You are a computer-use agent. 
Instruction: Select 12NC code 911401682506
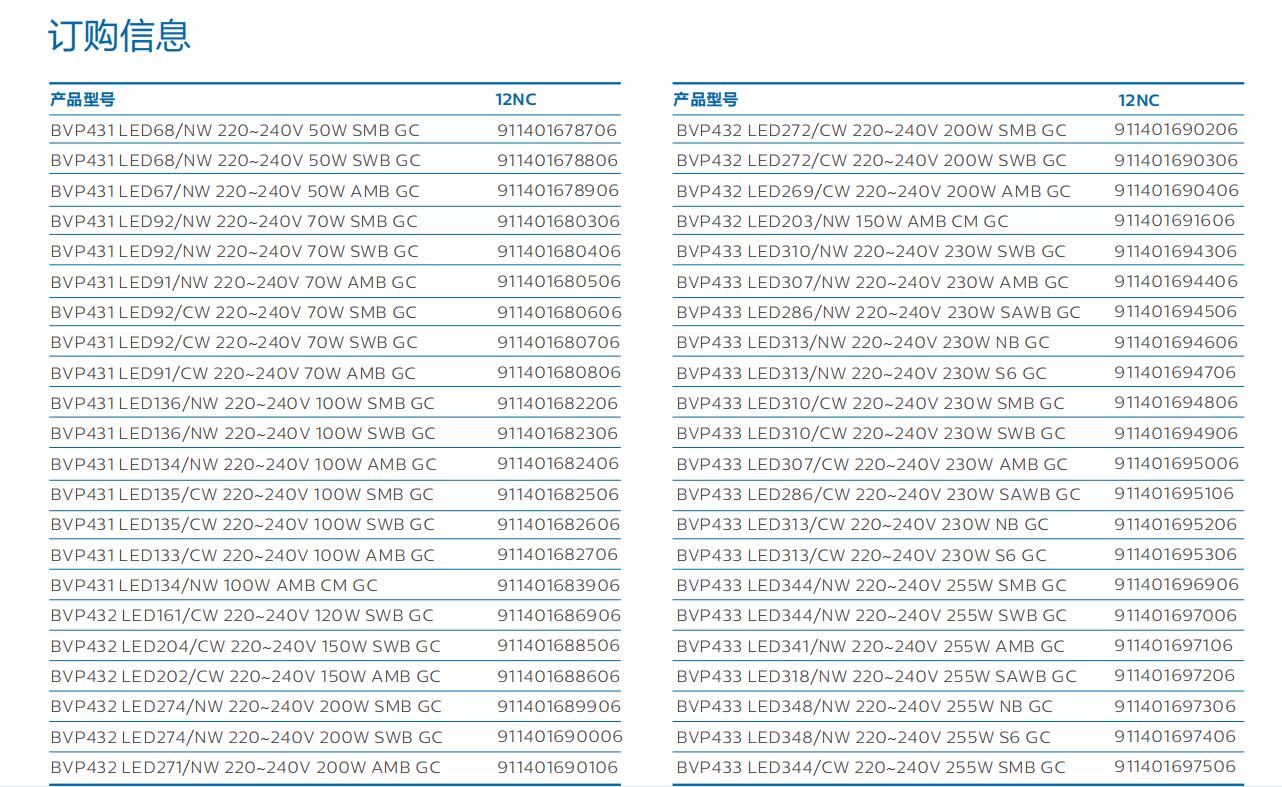pos(557,494)
